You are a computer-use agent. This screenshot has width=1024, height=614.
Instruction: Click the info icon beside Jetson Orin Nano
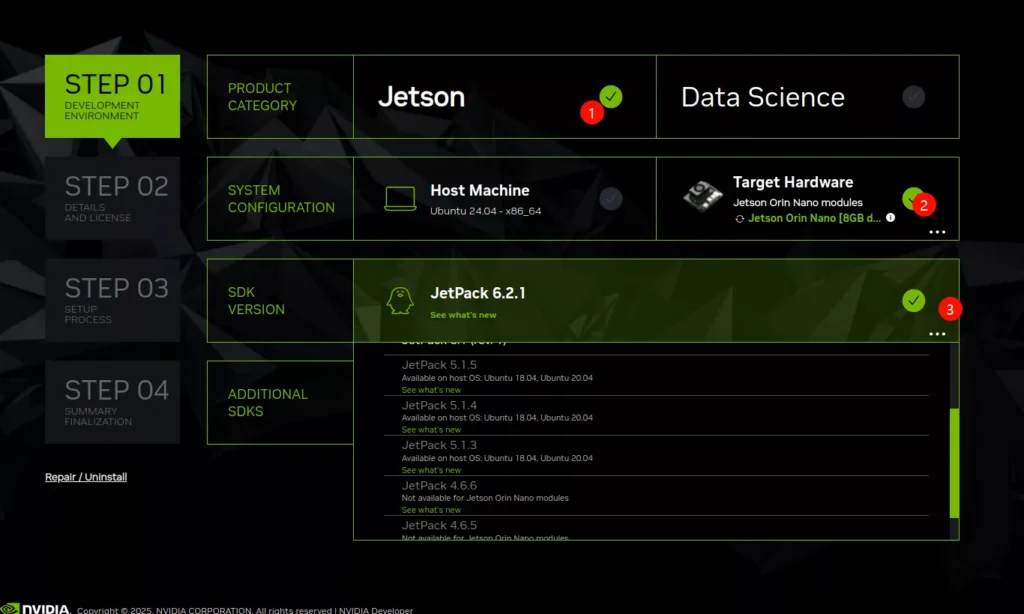click(891, 217)
